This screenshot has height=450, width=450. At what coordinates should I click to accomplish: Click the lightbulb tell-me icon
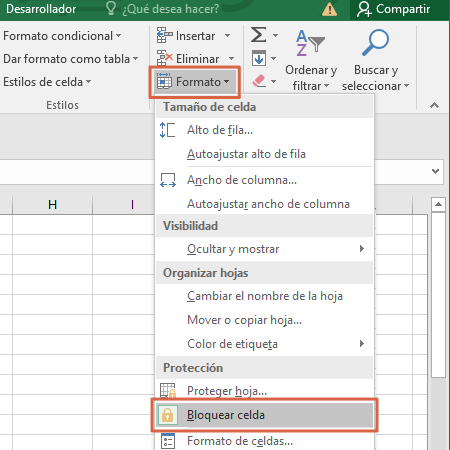tap(111, 8)
